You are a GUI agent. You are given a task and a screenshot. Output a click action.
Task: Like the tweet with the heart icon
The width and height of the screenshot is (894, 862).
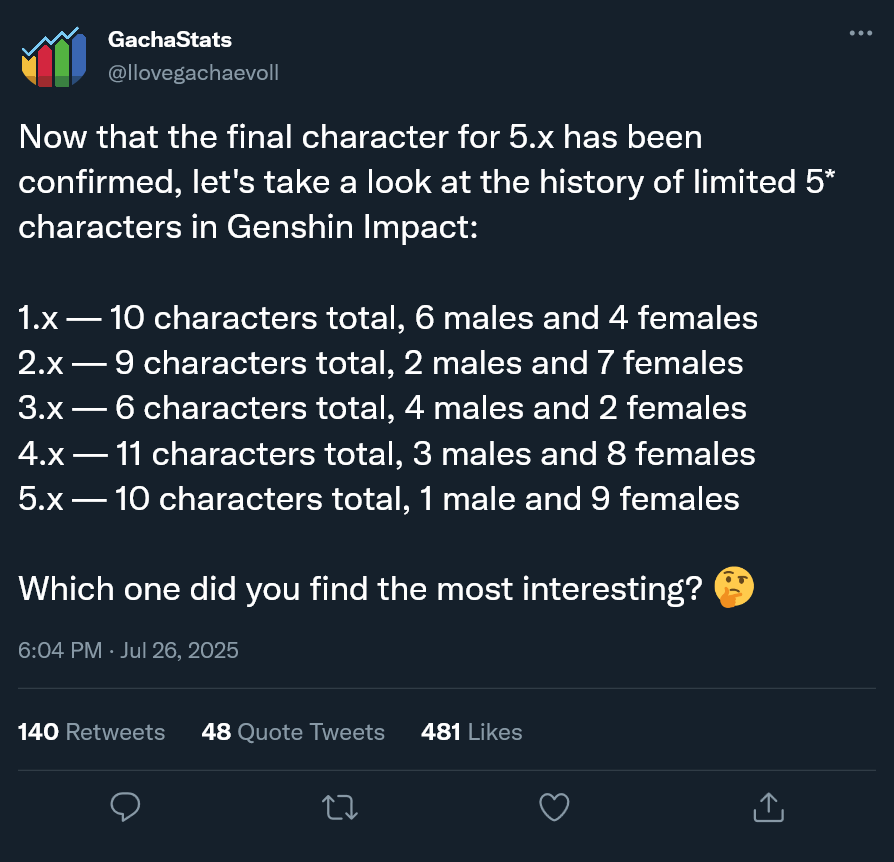click(553, 807)
